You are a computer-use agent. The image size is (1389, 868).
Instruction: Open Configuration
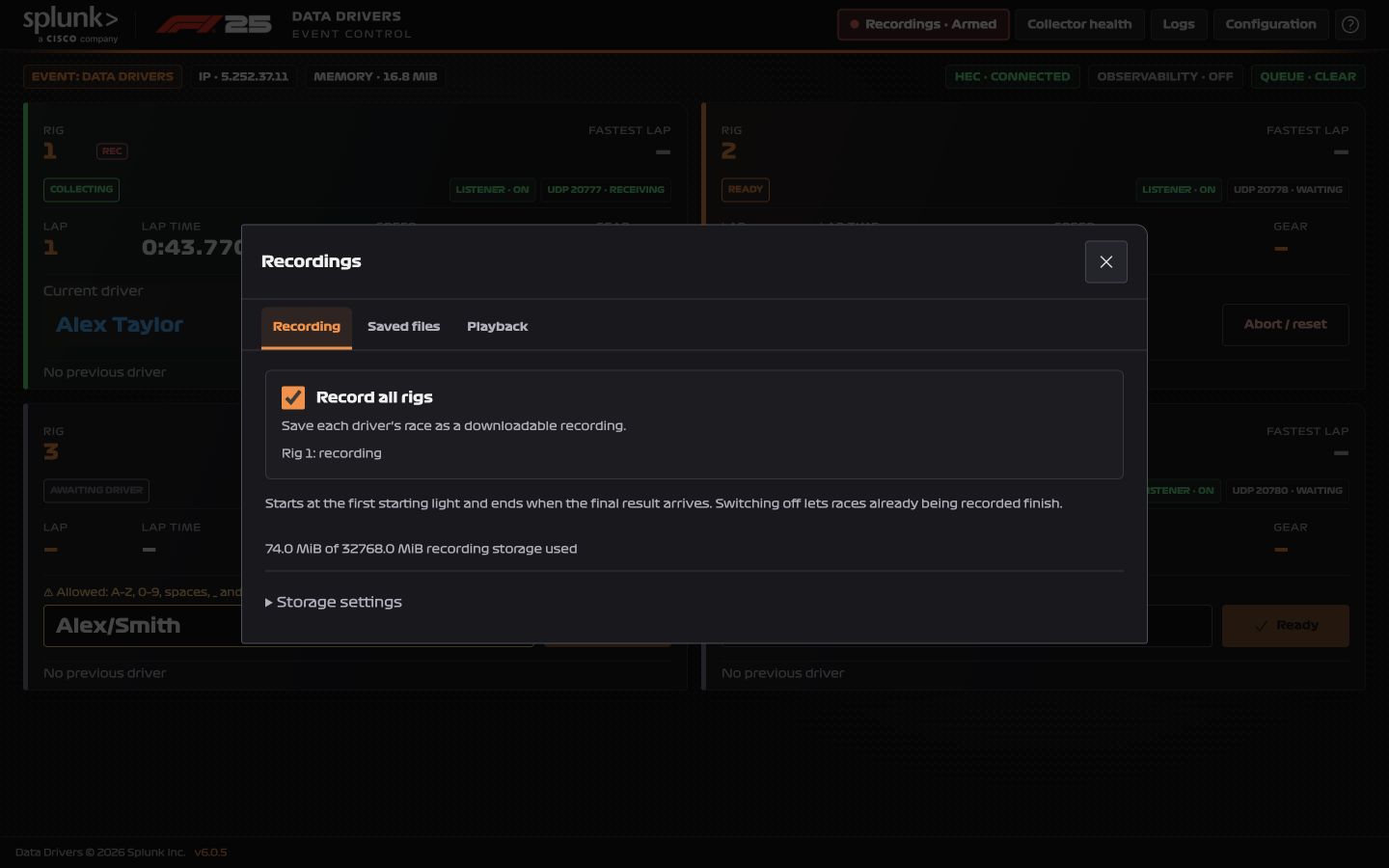point(1270,24)
